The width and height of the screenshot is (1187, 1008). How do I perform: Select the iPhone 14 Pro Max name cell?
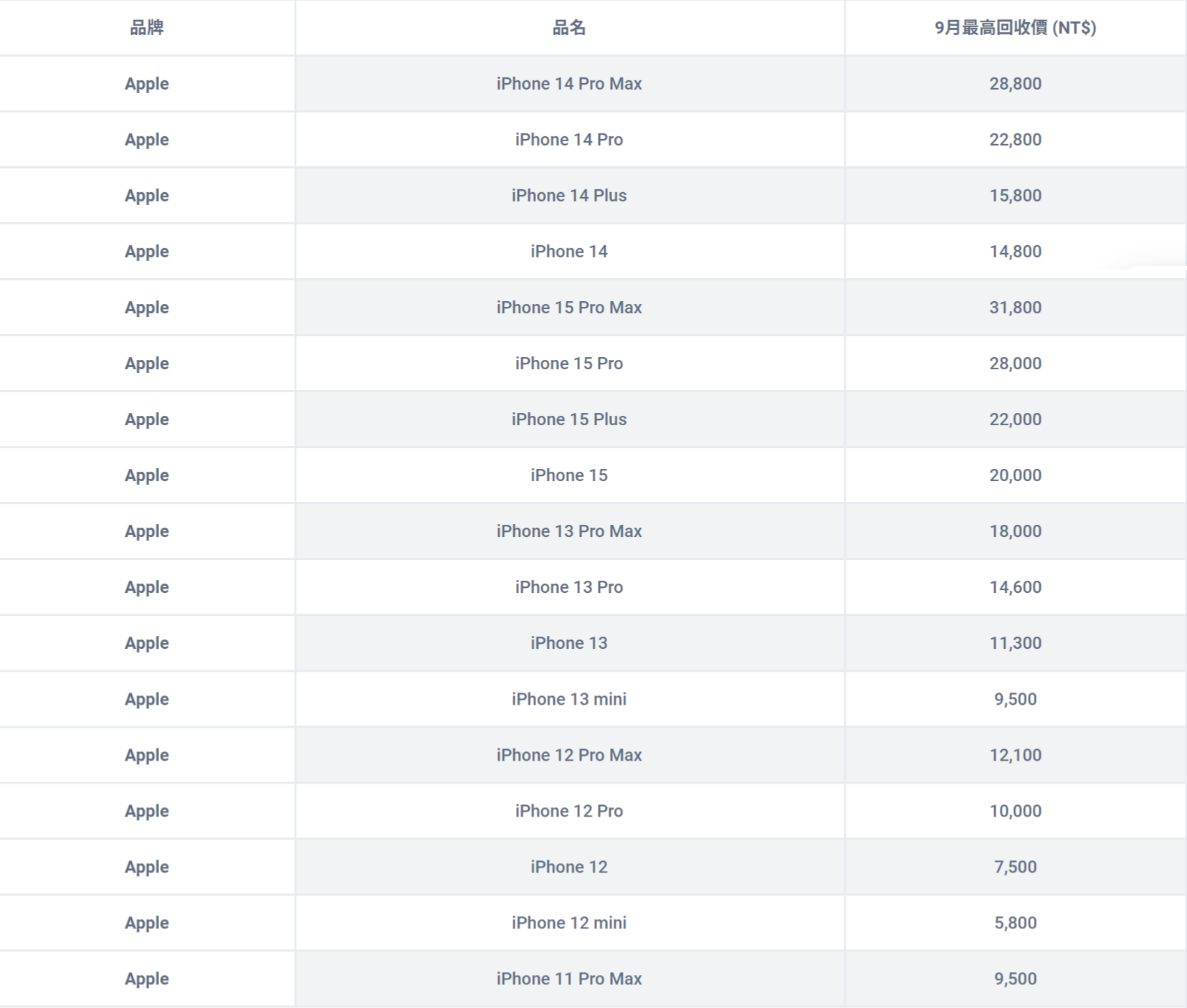[x=569, y=84]
